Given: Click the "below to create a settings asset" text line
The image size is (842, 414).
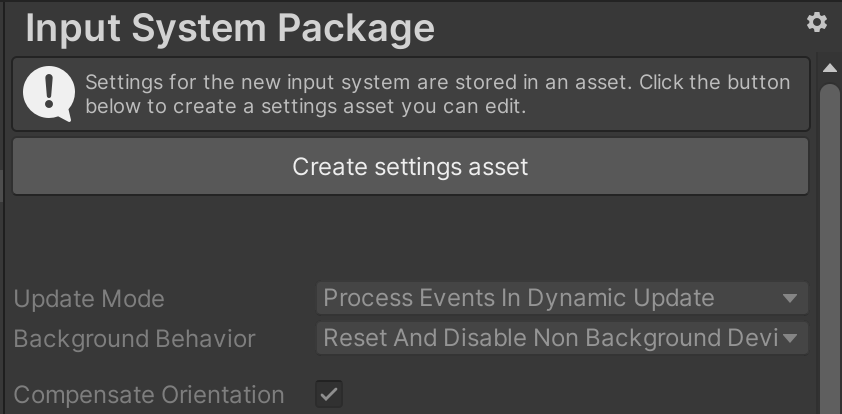Looking at the screenshot, I should pyautogui.click(x=306, y=107).
